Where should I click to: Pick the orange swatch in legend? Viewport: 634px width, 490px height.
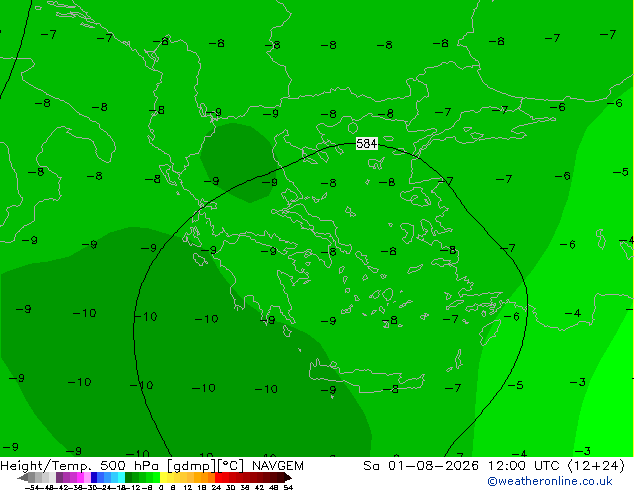[204, 477]
